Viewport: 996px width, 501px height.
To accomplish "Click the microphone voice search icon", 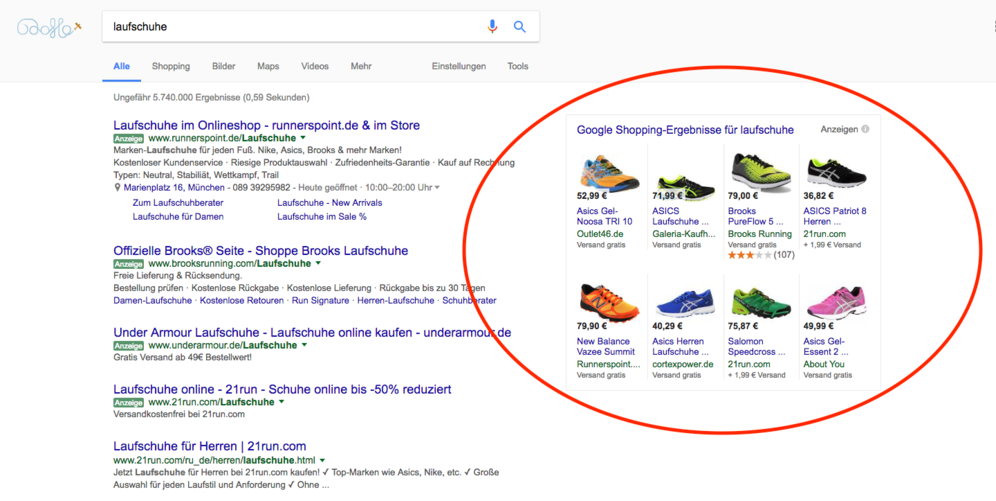I will pos(492,27).
